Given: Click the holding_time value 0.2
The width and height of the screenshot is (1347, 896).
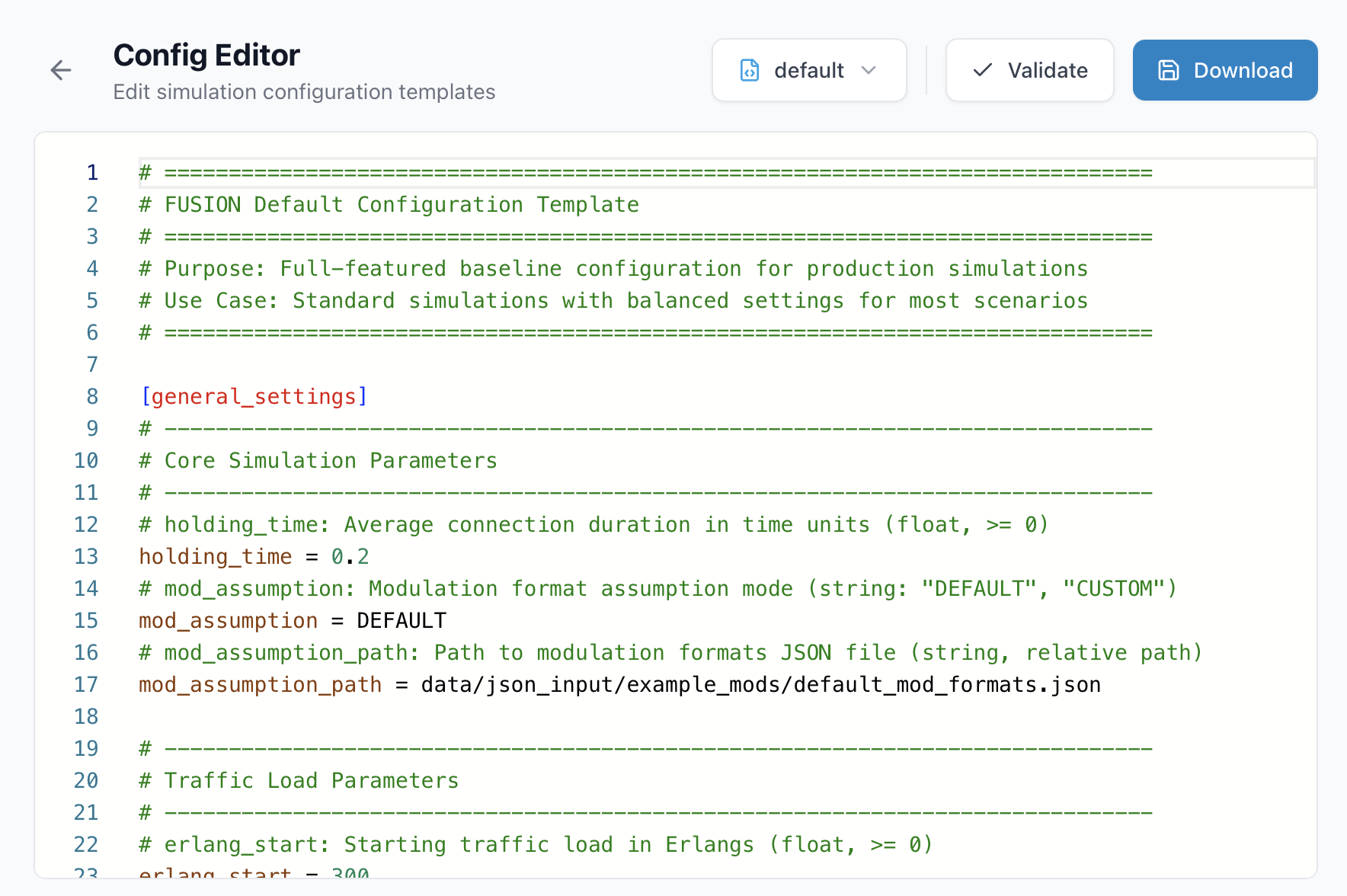Looking at the screenshot, I should (350, 557).
